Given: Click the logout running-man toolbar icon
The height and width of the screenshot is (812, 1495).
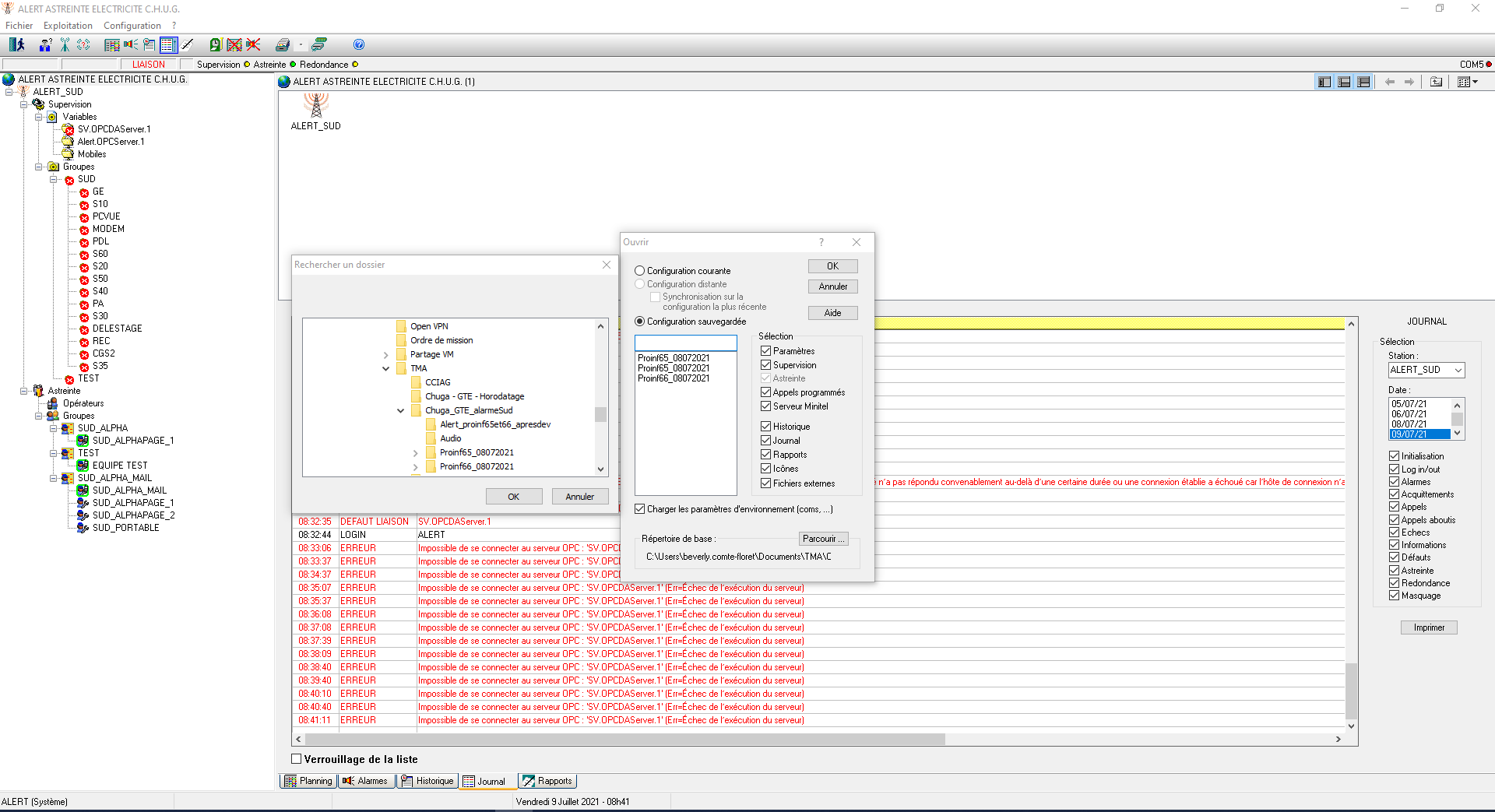Looking at the screenshot, I should click(16, 45).
